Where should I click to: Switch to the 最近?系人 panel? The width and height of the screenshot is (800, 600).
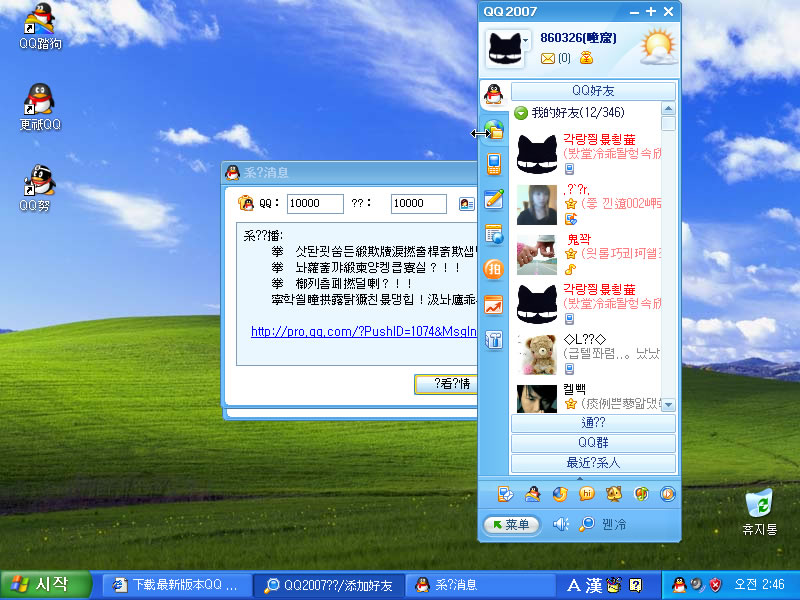(593, 463)
